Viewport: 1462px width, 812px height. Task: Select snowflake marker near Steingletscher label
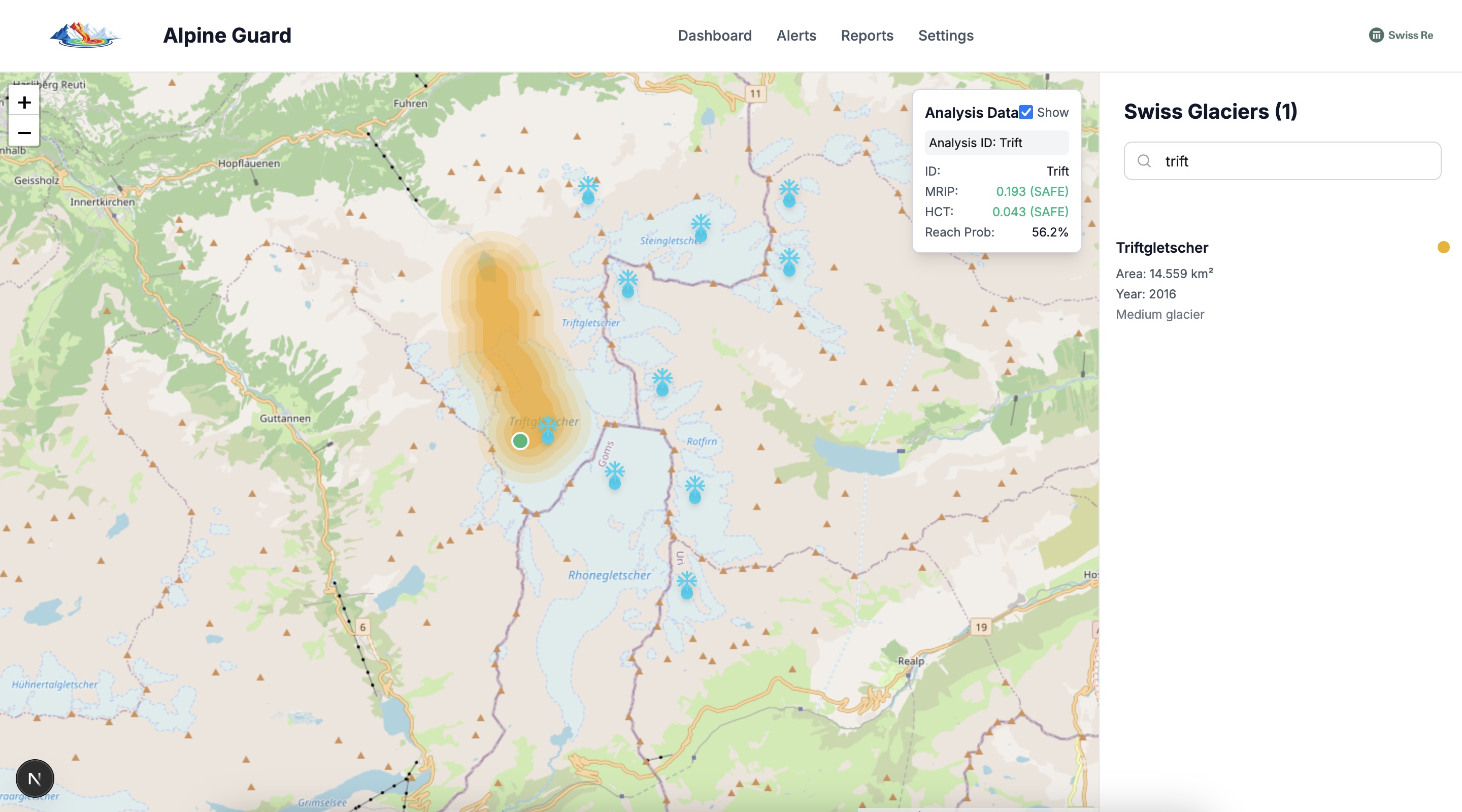(701, 227)
